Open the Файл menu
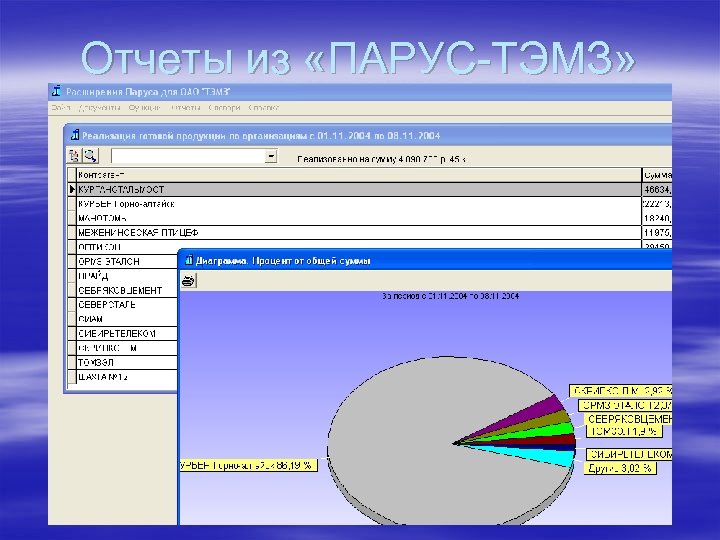 coord(61,107)
